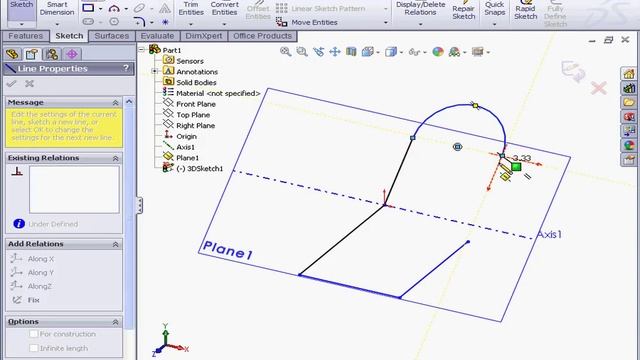The width and height of the screenshot is (640, 360).
Task: Open the PropertyManager tab icon
Action: pyautogui.click(x=32, y=54)
